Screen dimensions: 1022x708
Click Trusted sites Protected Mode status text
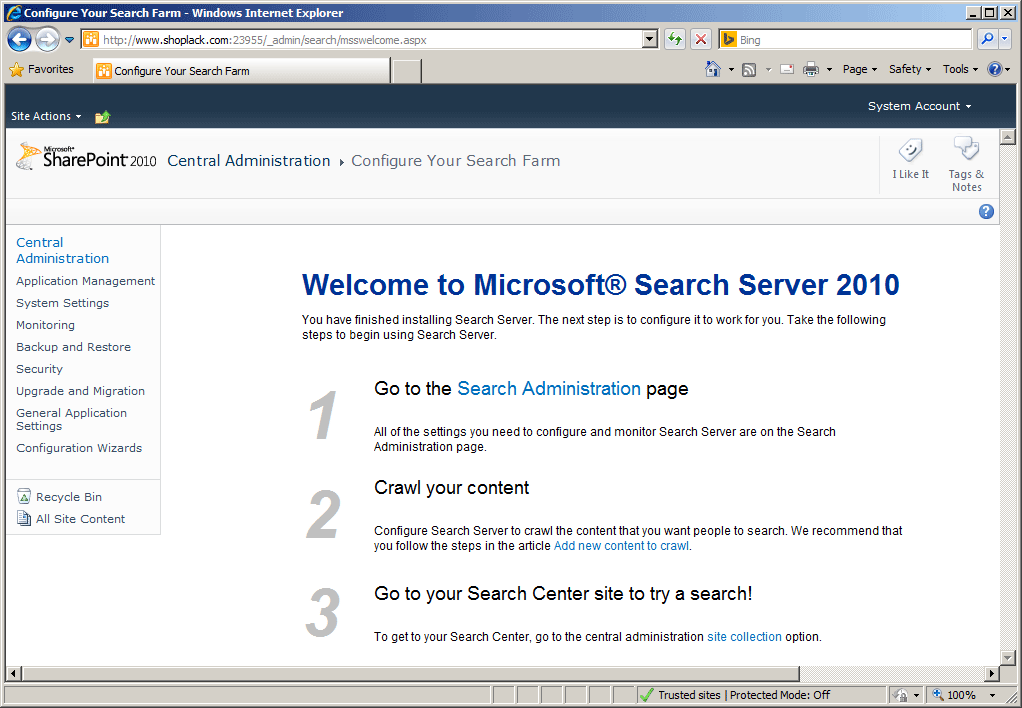click(744, 695)
